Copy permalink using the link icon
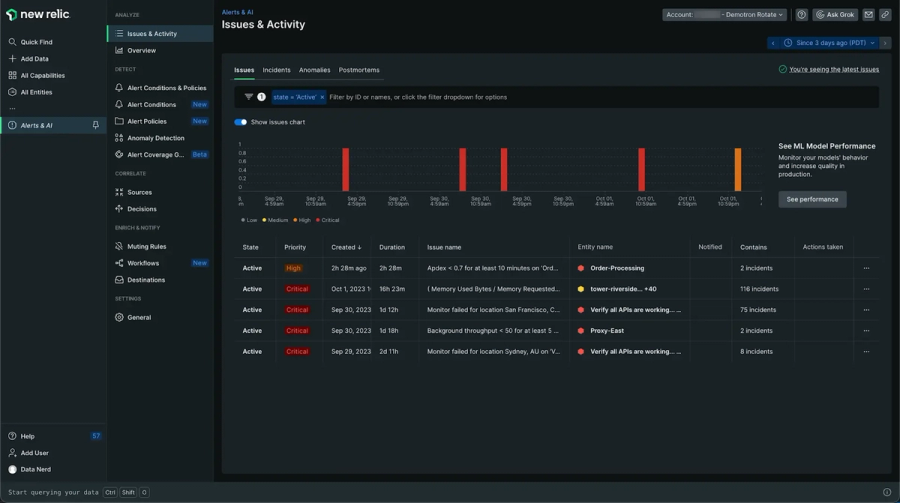 pos(885,15)
